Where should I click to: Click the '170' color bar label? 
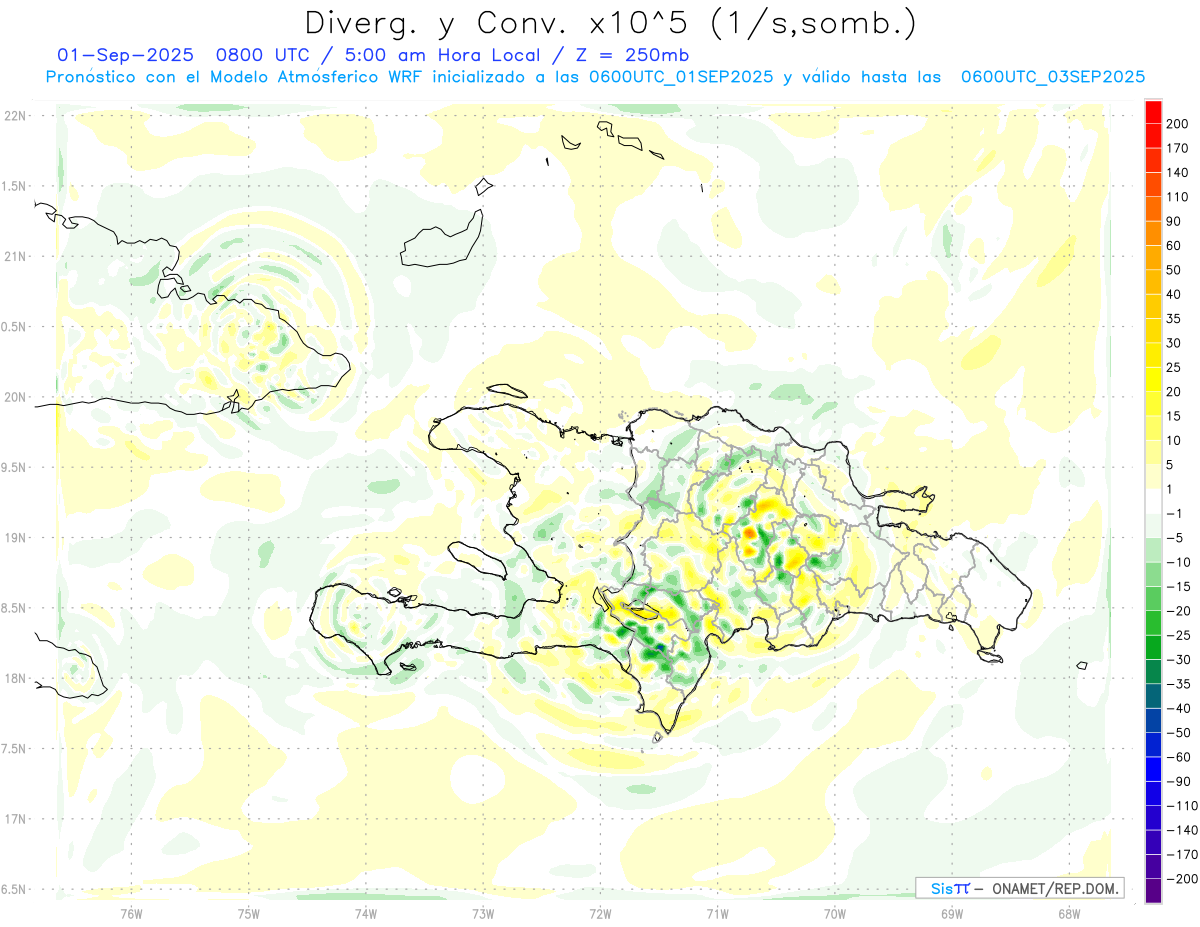coord(1176,148)
